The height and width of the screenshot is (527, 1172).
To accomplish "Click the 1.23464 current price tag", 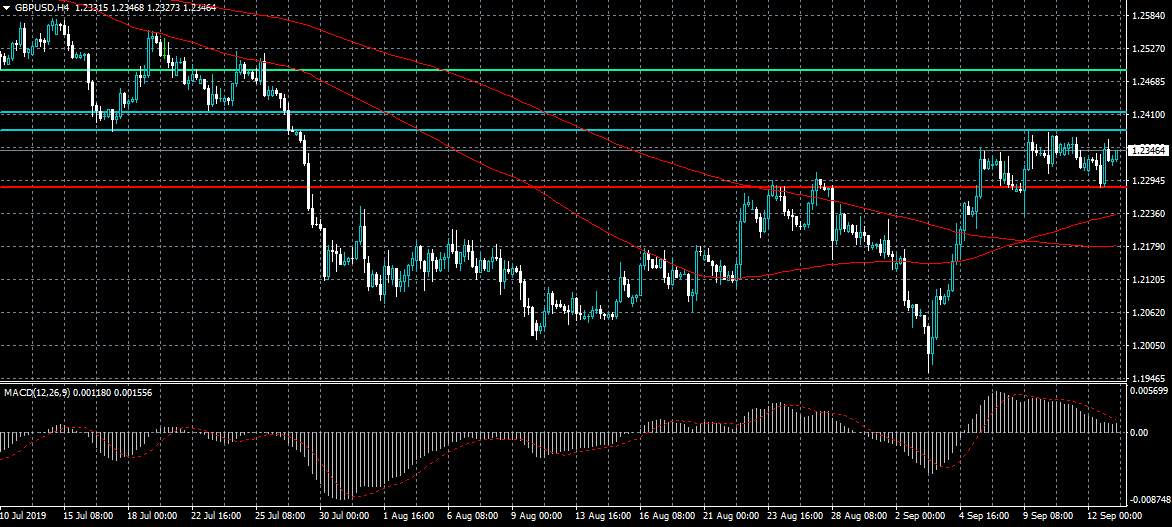I will click(x=1147, y=151).
